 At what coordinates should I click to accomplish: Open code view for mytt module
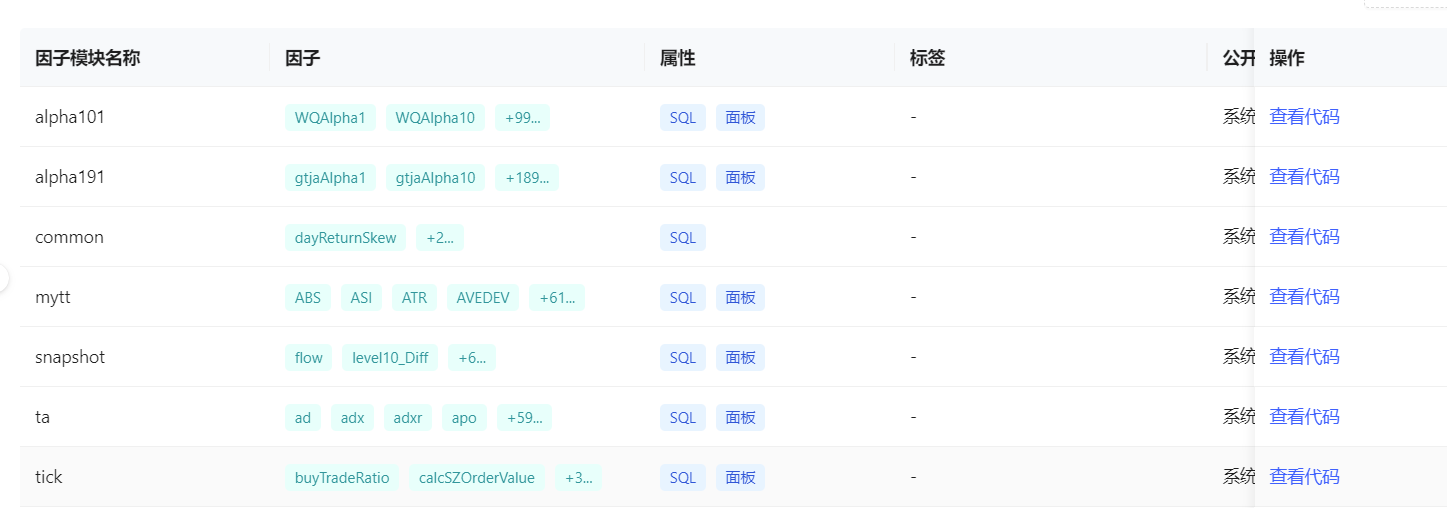point(1304,297)
